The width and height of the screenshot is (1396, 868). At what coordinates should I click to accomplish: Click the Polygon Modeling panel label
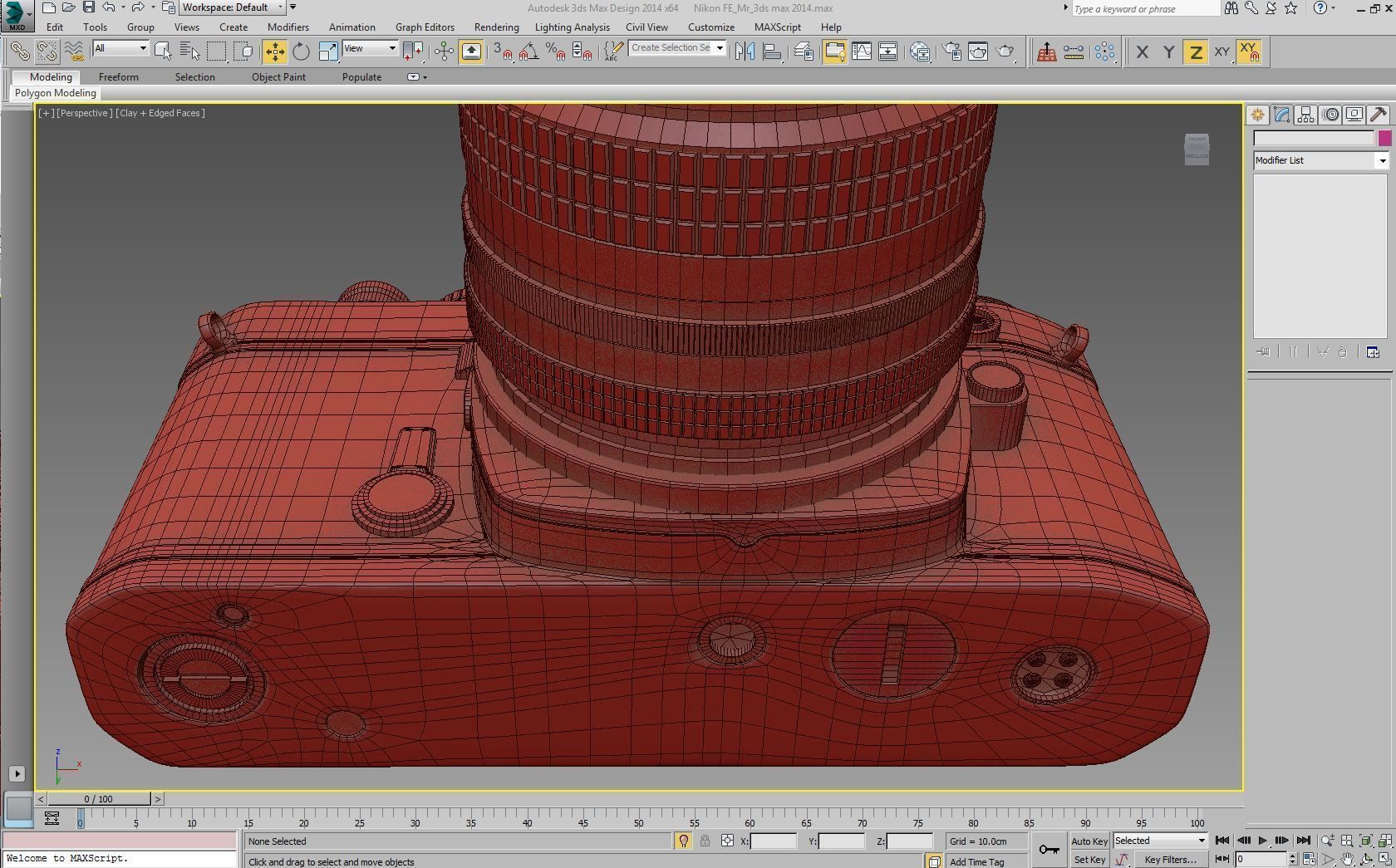pyautogui.click(x=56, y=93)
